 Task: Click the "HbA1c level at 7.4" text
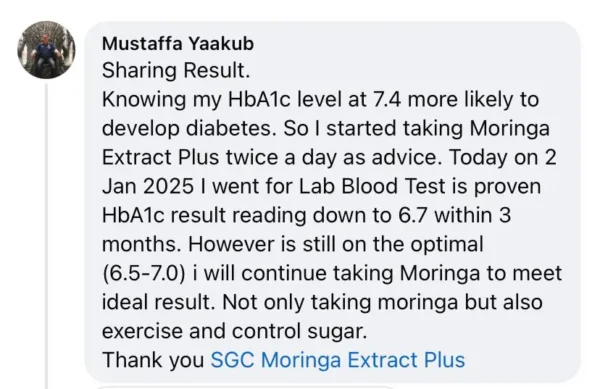pyautogui.click(x=315, y=100)
